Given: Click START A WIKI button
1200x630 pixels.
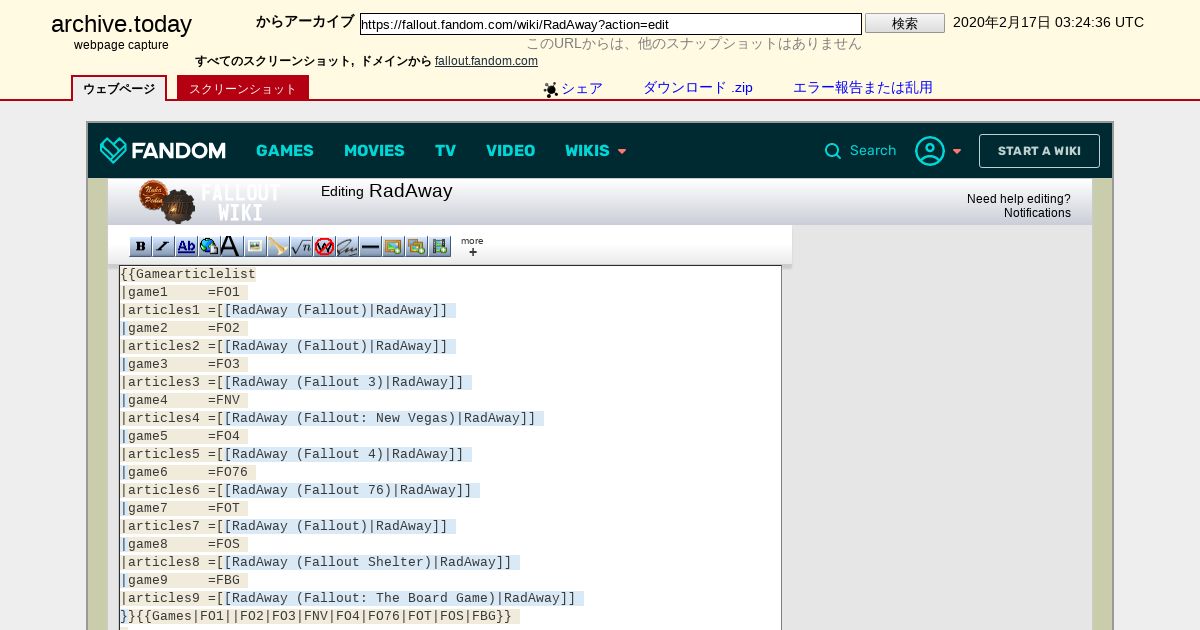Looking at the screenshot, I should [1039, 151].
